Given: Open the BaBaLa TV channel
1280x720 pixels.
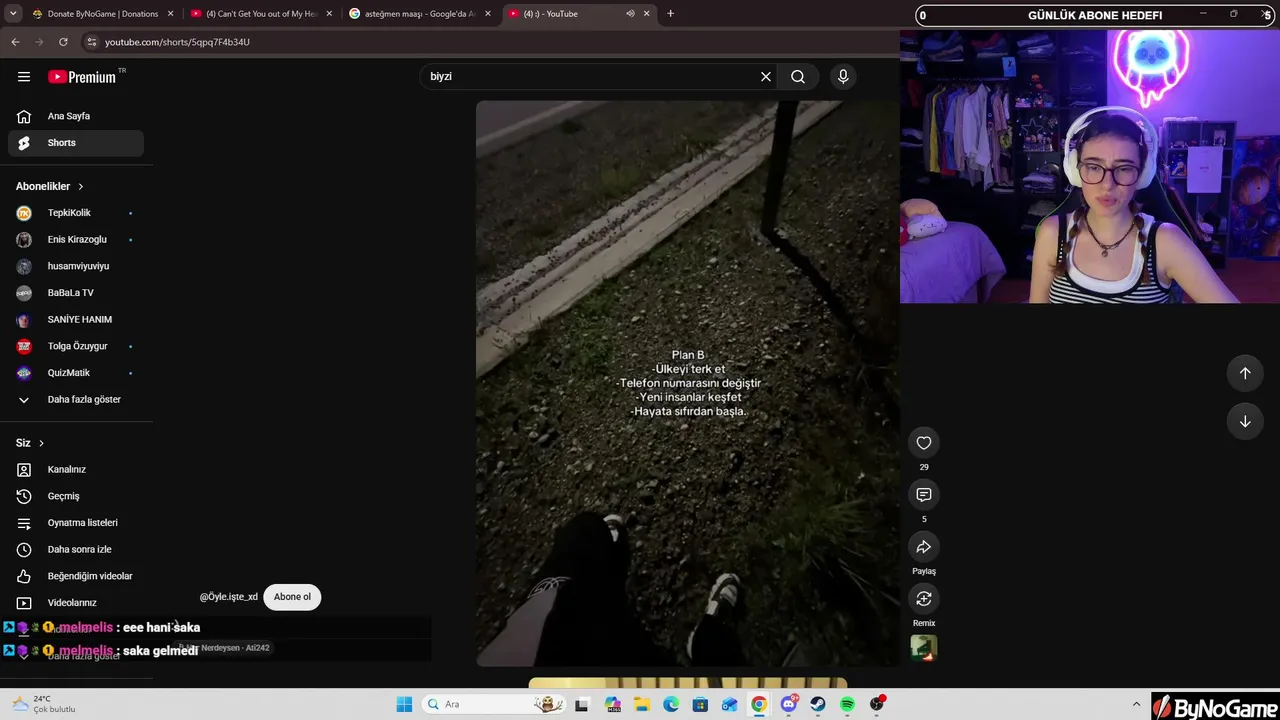Looking at the screenshot, I should pos(76,293).
